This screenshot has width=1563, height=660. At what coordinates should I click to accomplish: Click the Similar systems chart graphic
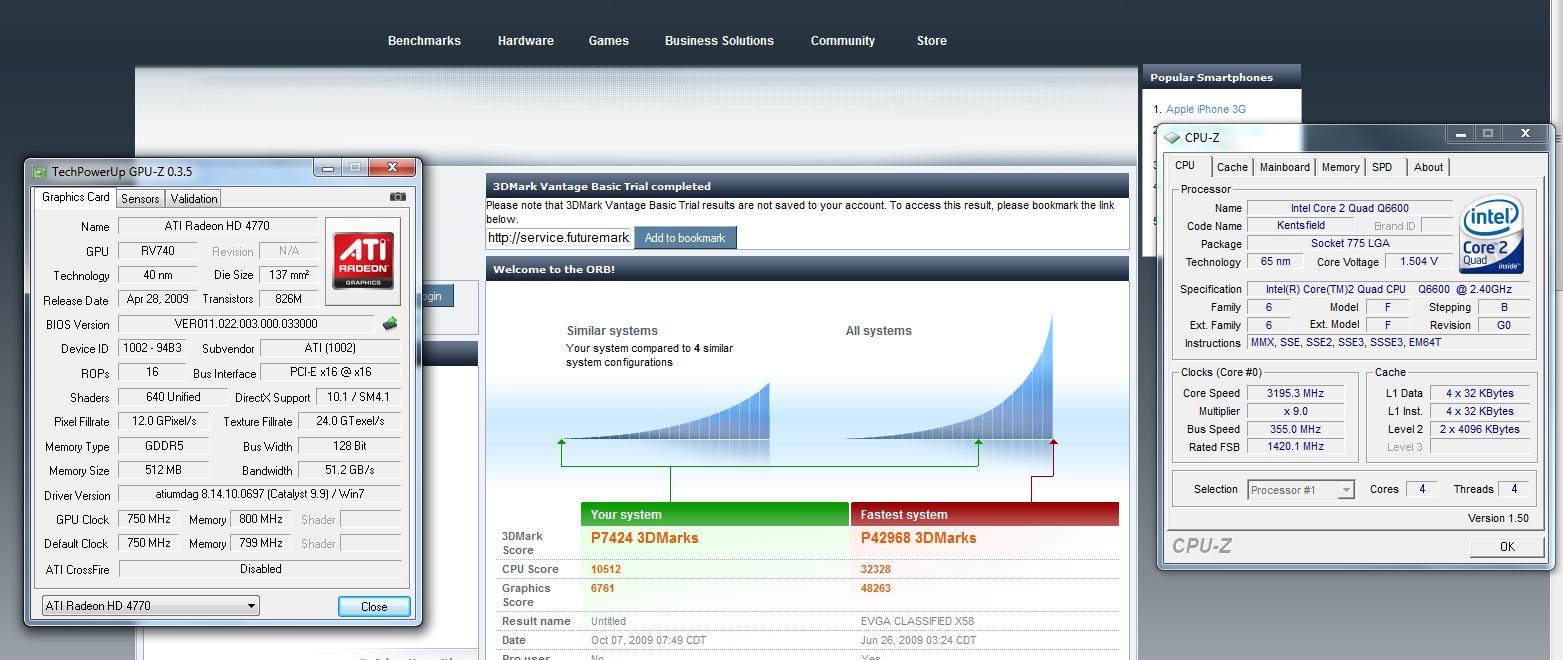pyautogui.click(x=667, y=412)
